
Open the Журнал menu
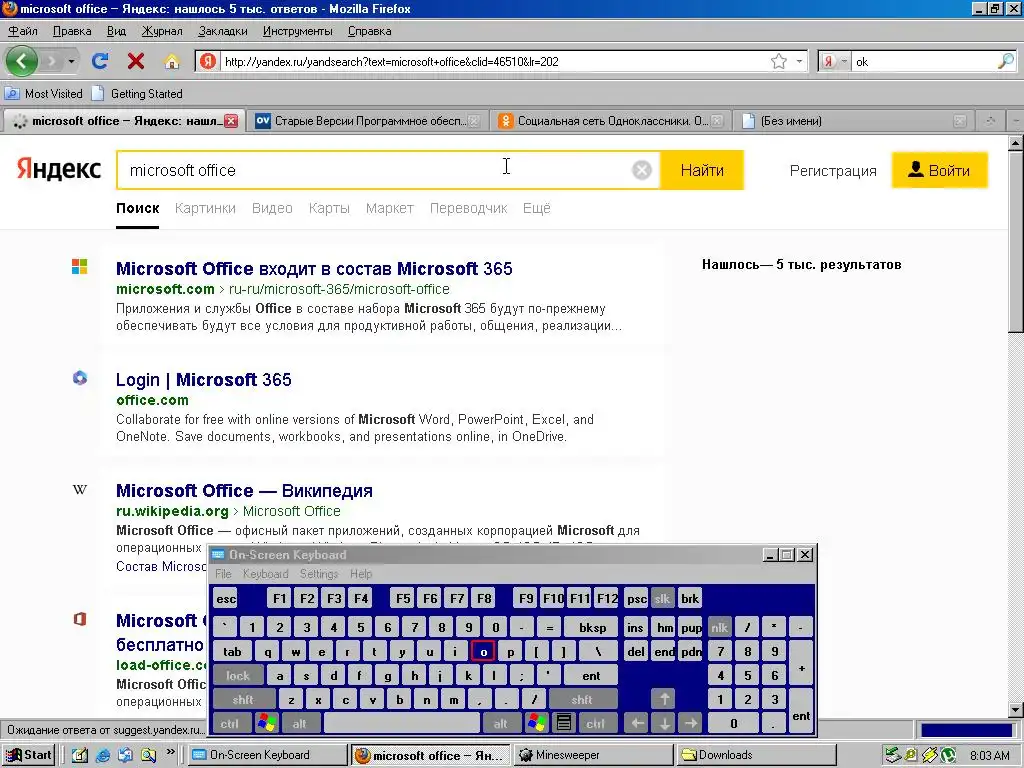click(x=162, y=31)
